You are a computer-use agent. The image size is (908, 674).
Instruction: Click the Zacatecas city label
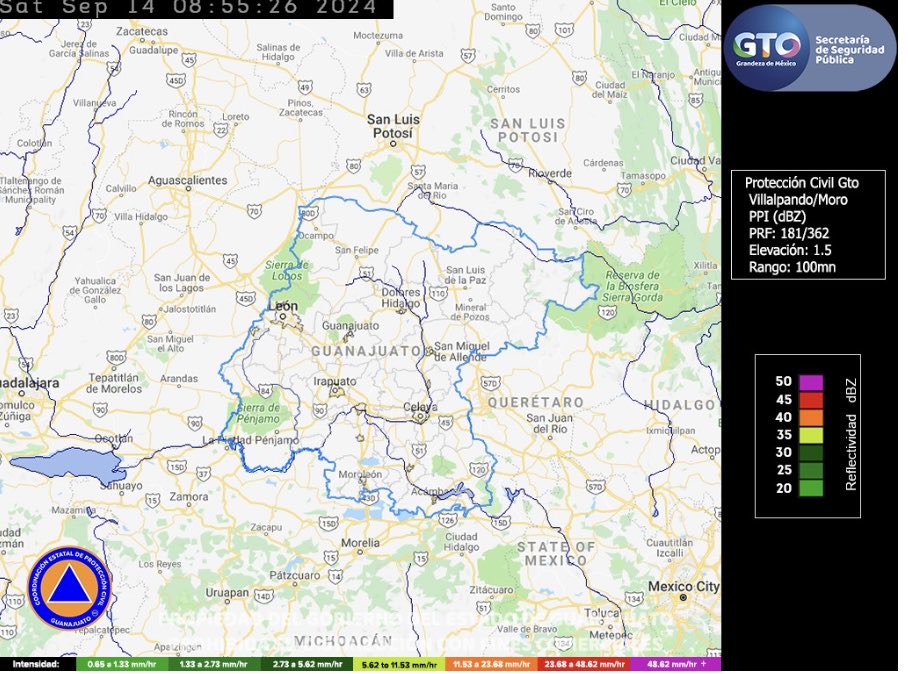pyautogui.click(x=142, y=31)
